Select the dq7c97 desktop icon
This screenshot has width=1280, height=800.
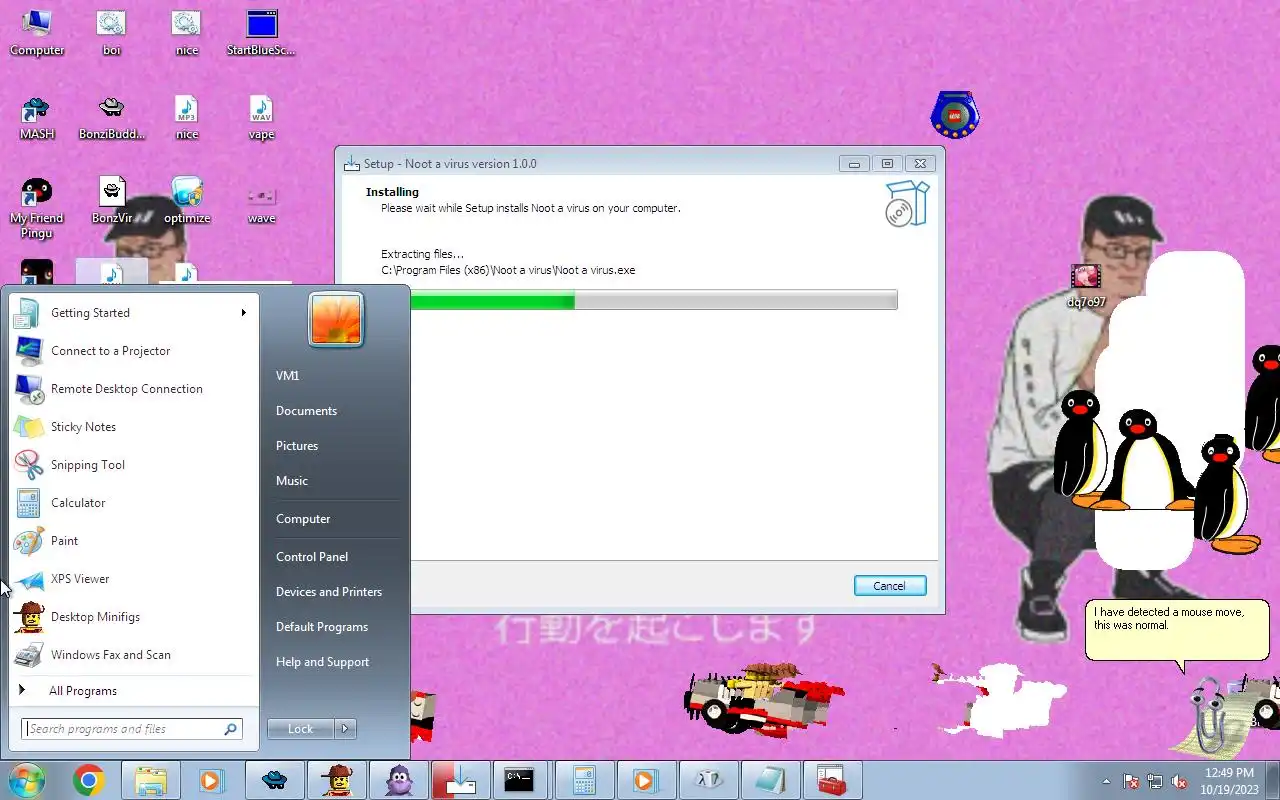click(x=1086, y=285)
